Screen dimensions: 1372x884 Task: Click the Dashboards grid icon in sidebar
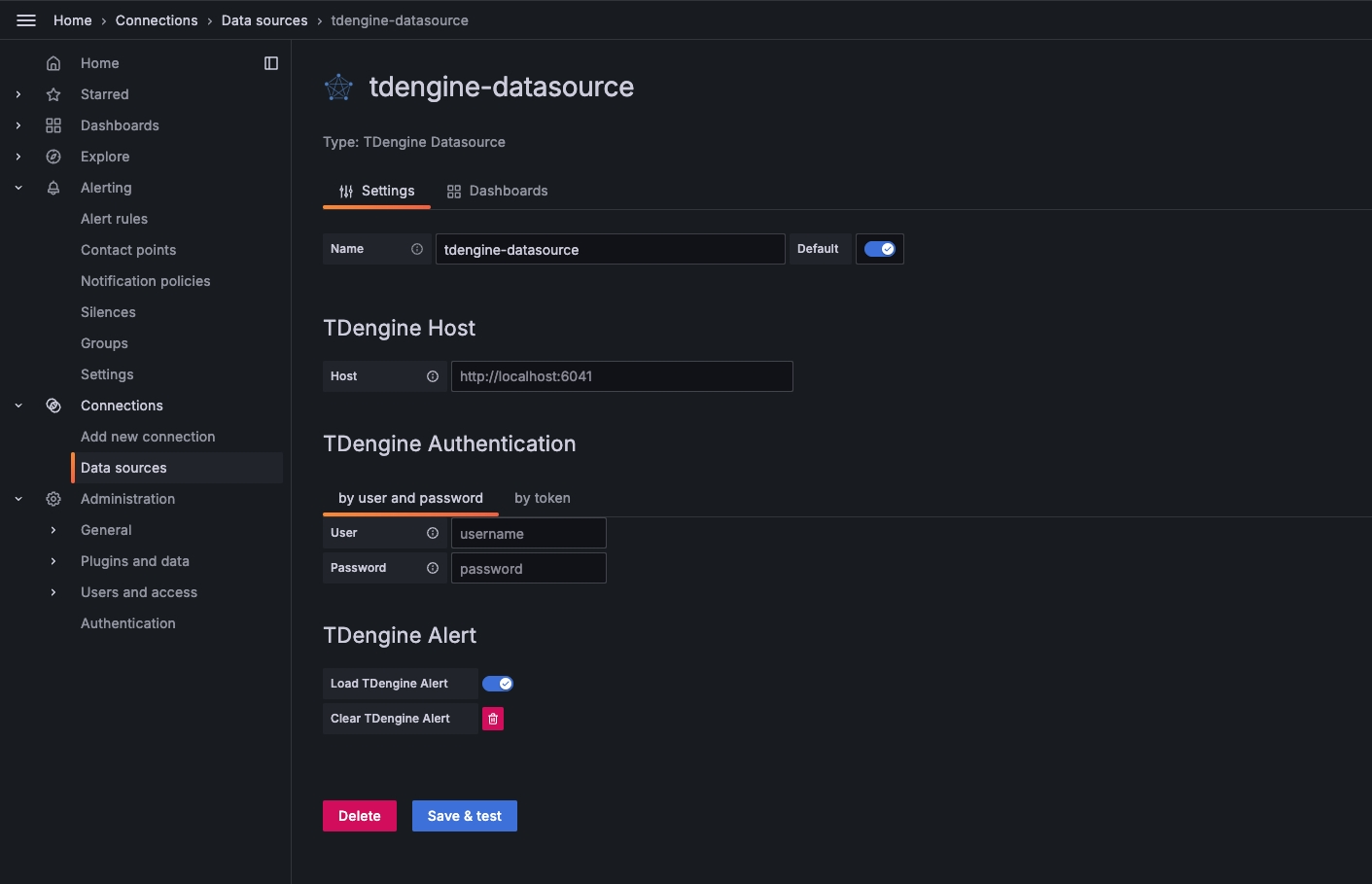pyautogui.click(x=53, y=125)
